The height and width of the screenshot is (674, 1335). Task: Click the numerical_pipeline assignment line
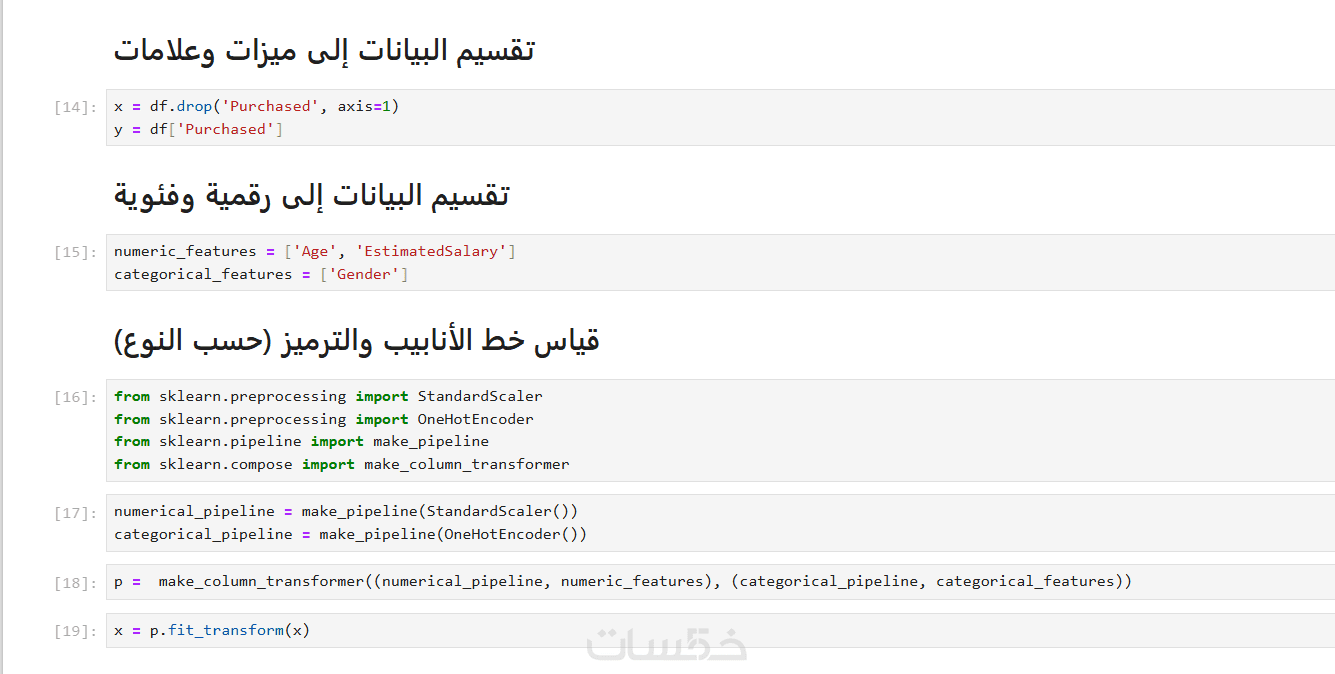click(346, 511)
